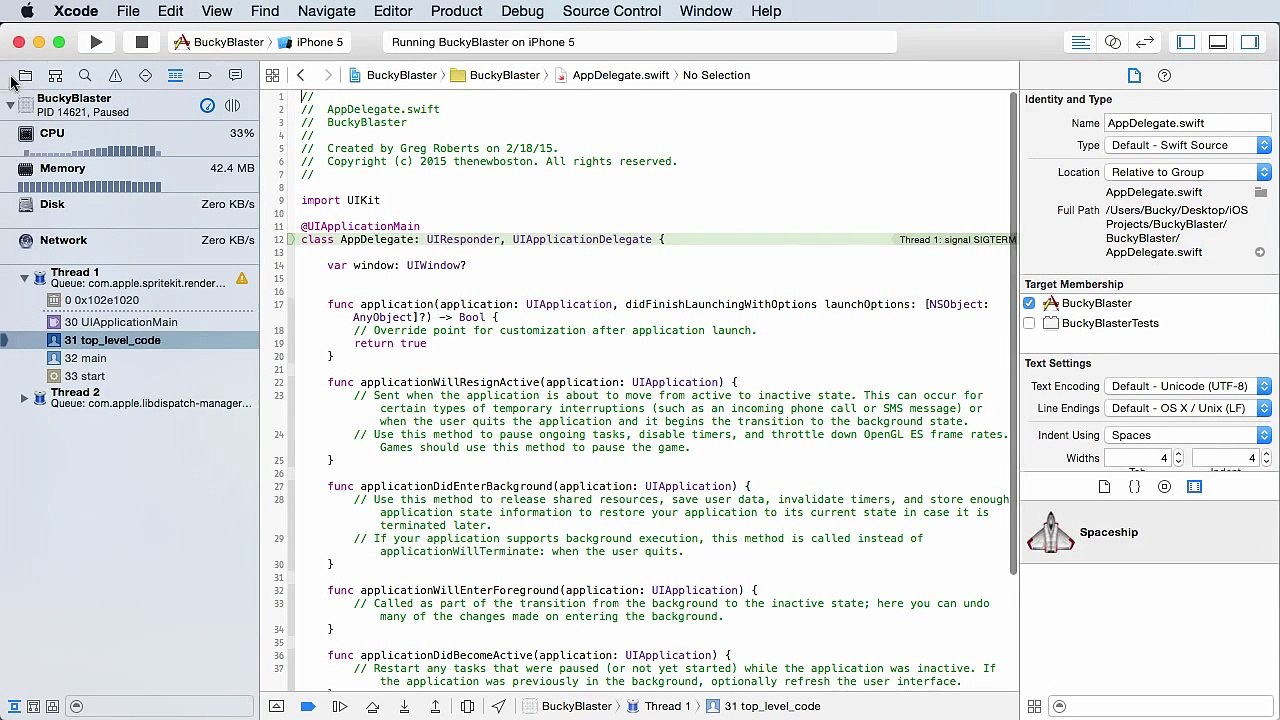Step into in debug bar
The height and width of the screenshot is (720, 1280).
coord(404,706)
